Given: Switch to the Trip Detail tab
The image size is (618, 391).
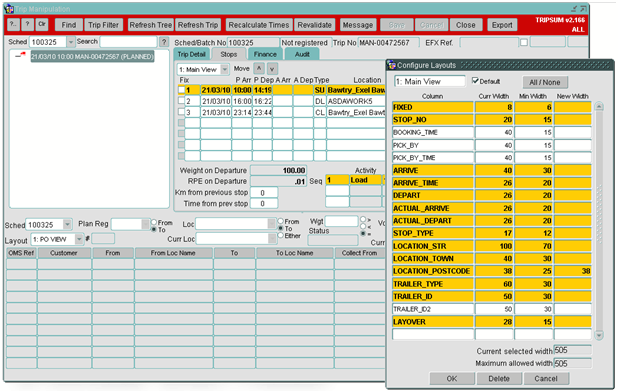Looking at the screenshot, I should [192, 54].
